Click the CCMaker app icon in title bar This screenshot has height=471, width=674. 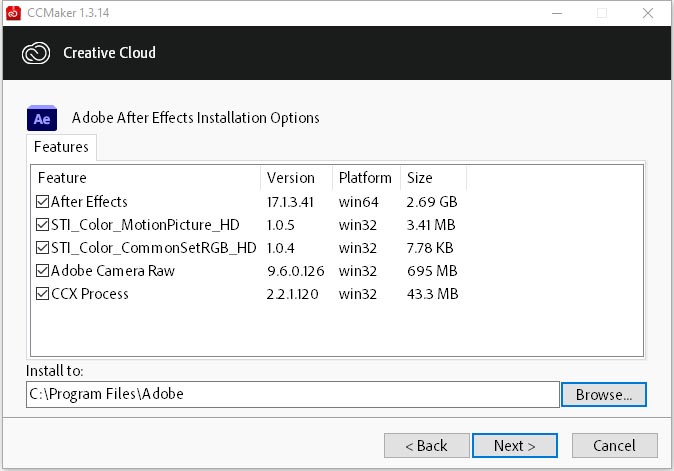click(x=13, y=13)
